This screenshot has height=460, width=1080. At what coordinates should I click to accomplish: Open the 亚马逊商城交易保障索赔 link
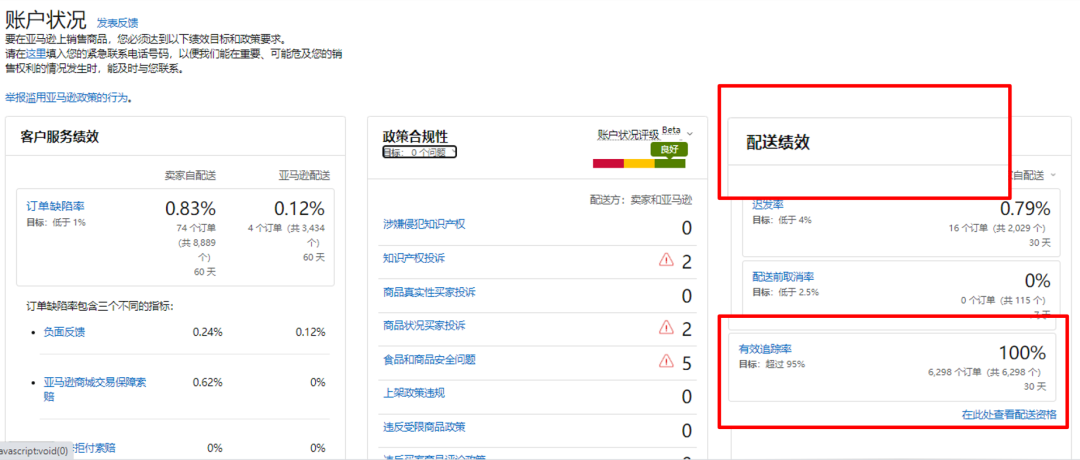94,388
